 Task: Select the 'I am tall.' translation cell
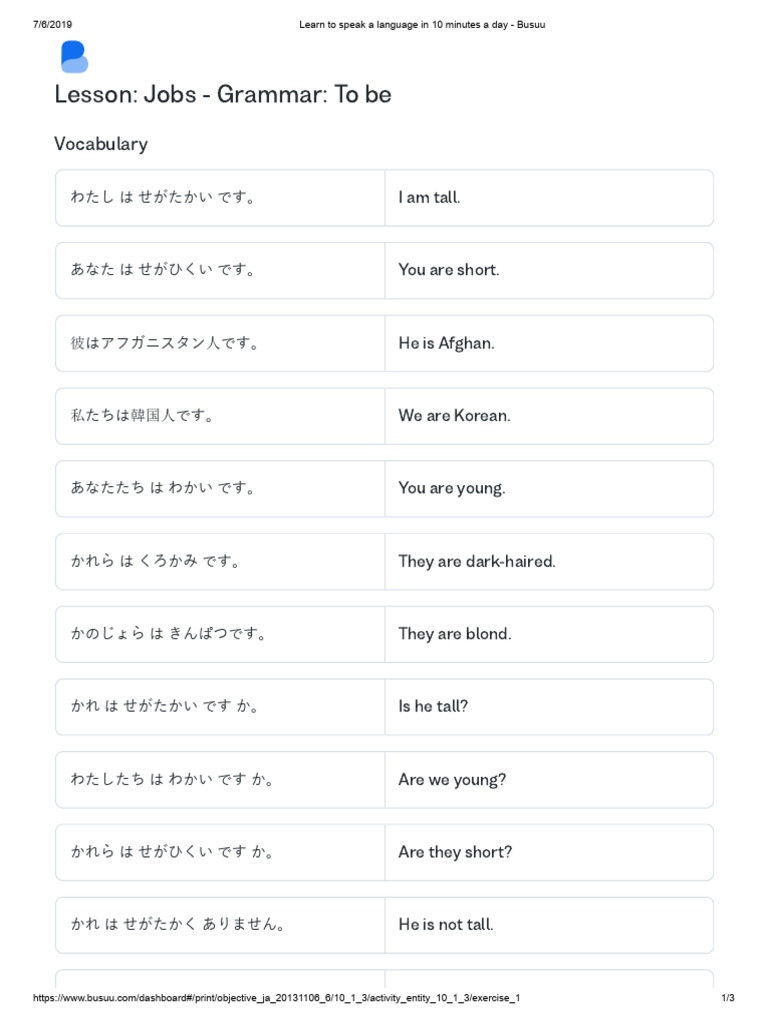pos(429,198)
